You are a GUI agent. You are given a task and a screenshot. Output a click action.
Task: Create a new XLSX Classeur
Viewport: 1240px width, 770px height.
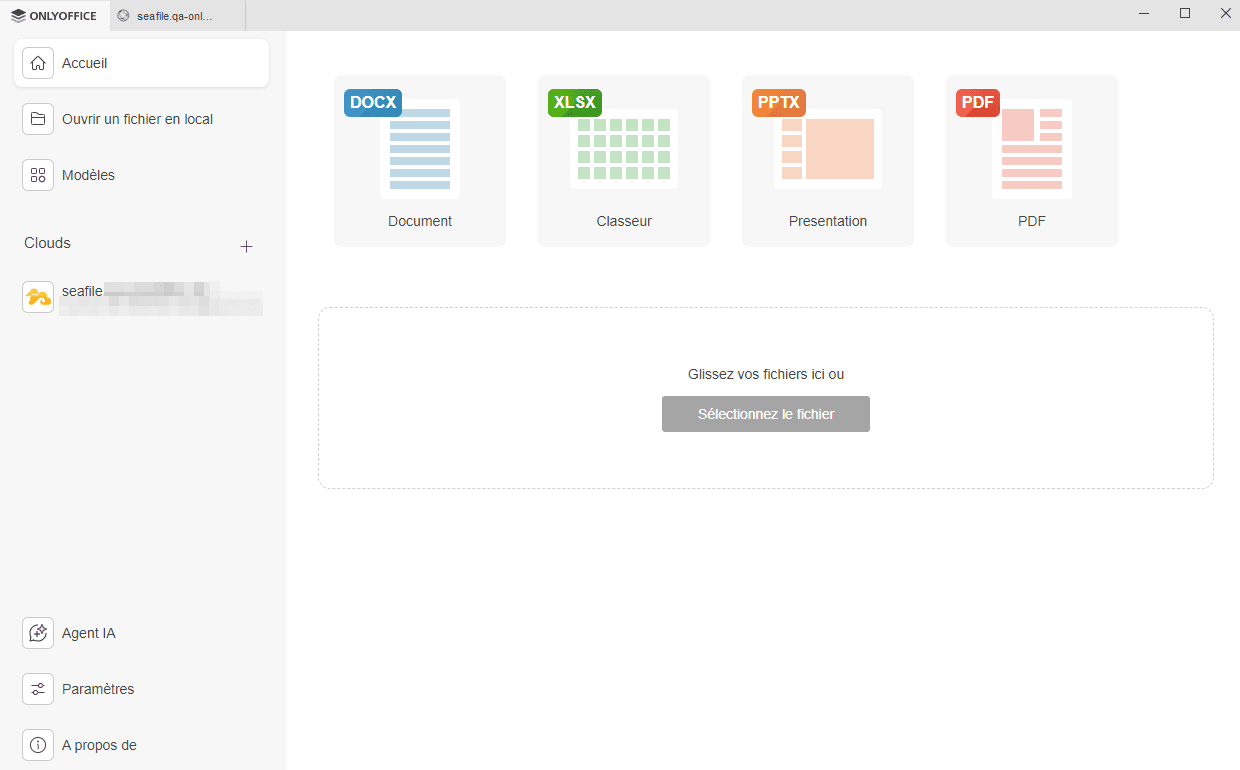624,160
